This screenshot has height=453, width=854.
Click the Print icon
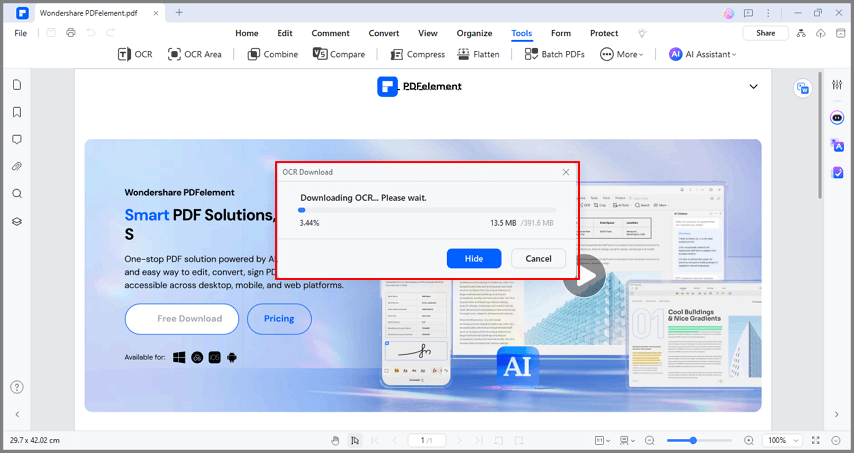tap(71, 33)
